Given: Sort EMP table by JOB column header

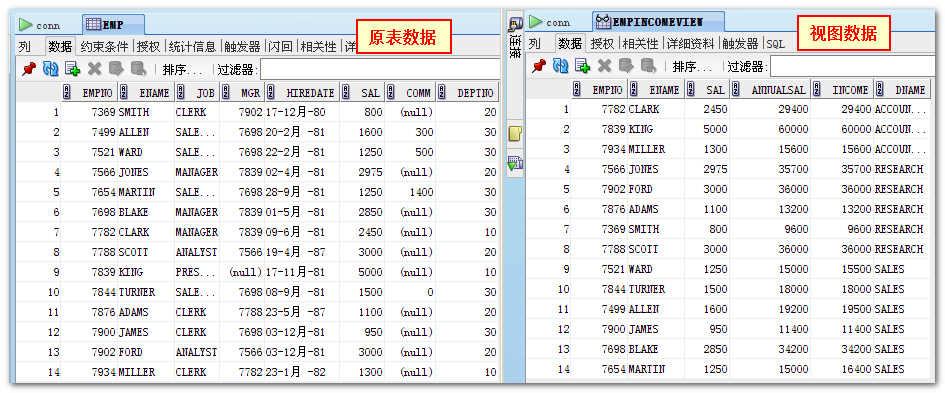Looking at the screenshot, I should point(197,93).
